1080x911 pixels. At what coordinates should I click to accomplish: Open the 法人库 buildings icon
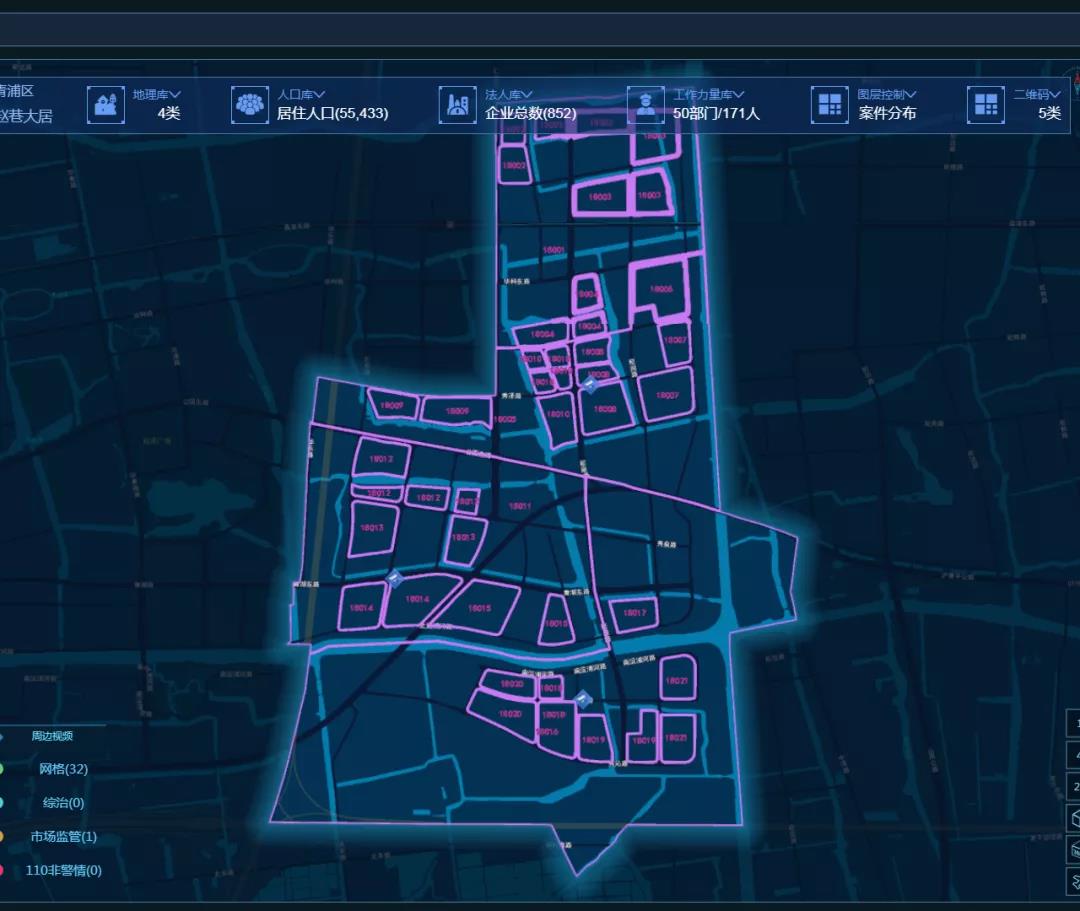coord(457,104)
